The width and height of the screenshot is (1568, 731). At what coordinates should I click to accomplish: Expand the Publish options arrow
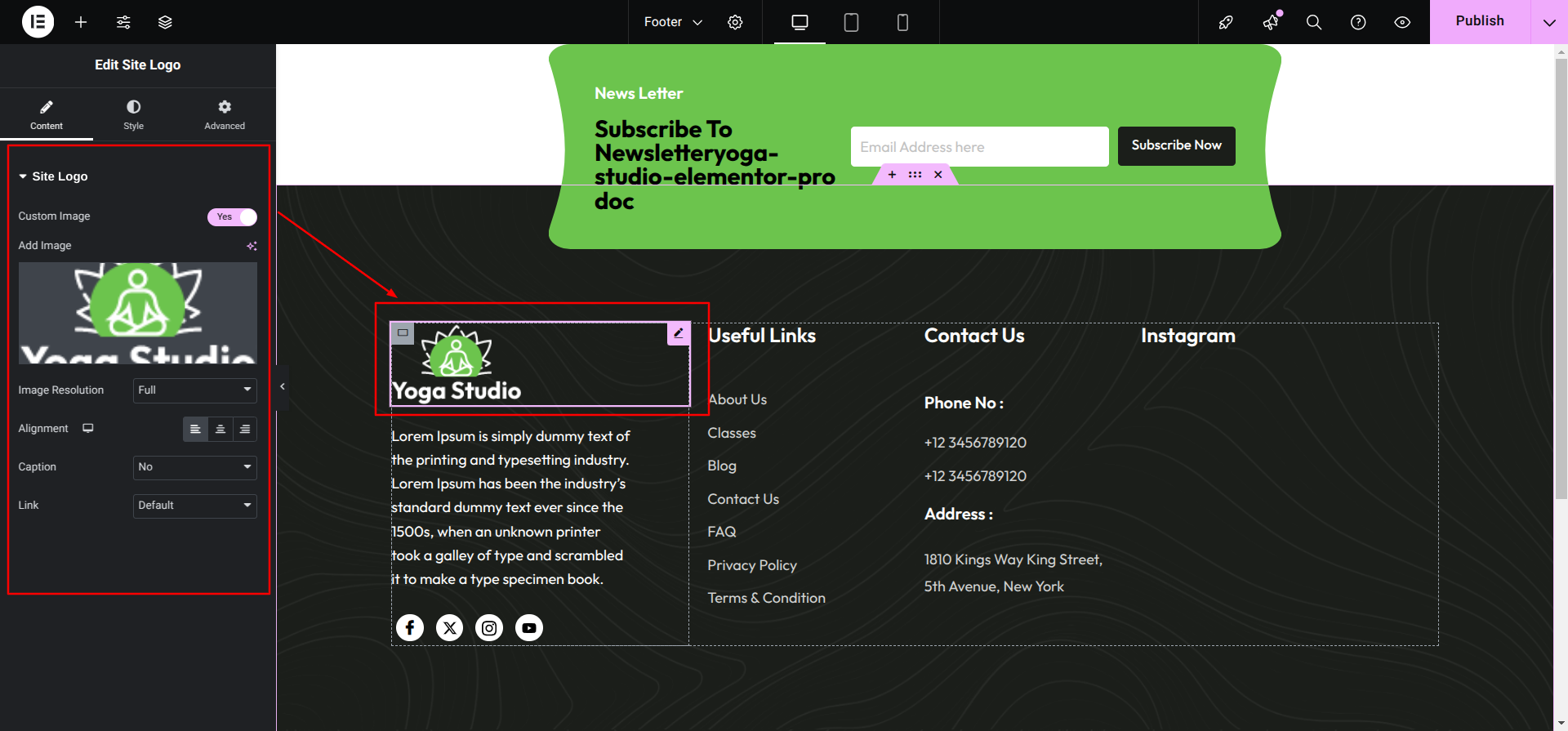tap(1549, 22)
